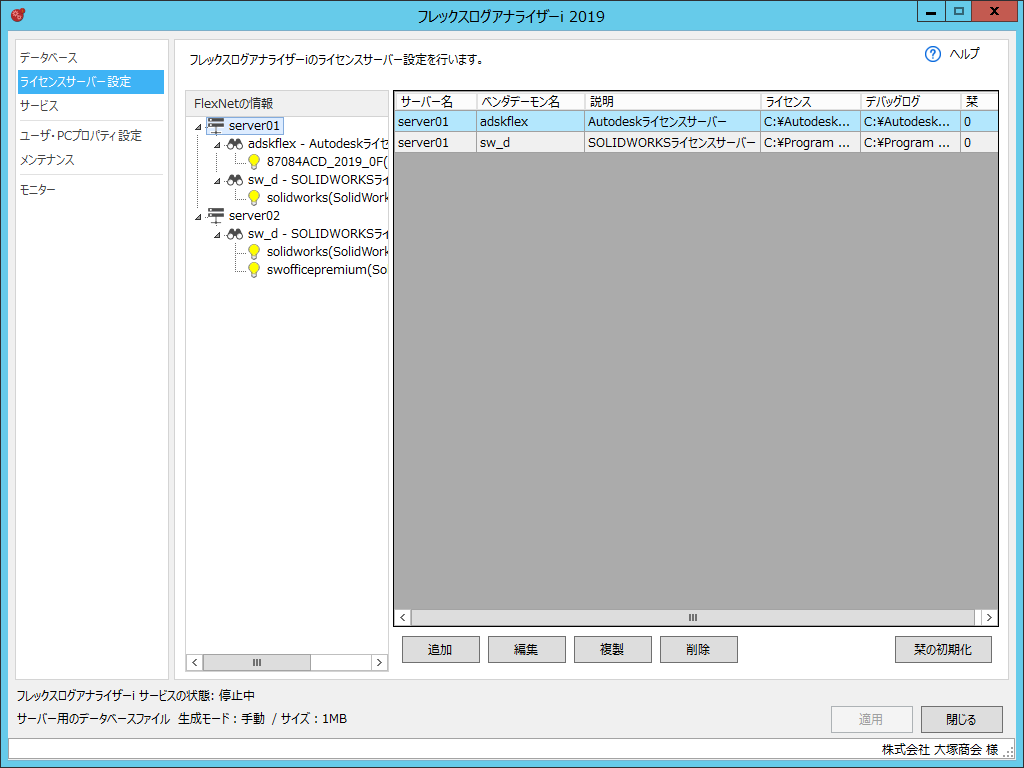Click the blue help question mark icon
Viewport: 1024px width, 768px height.
tap(933, 54)
